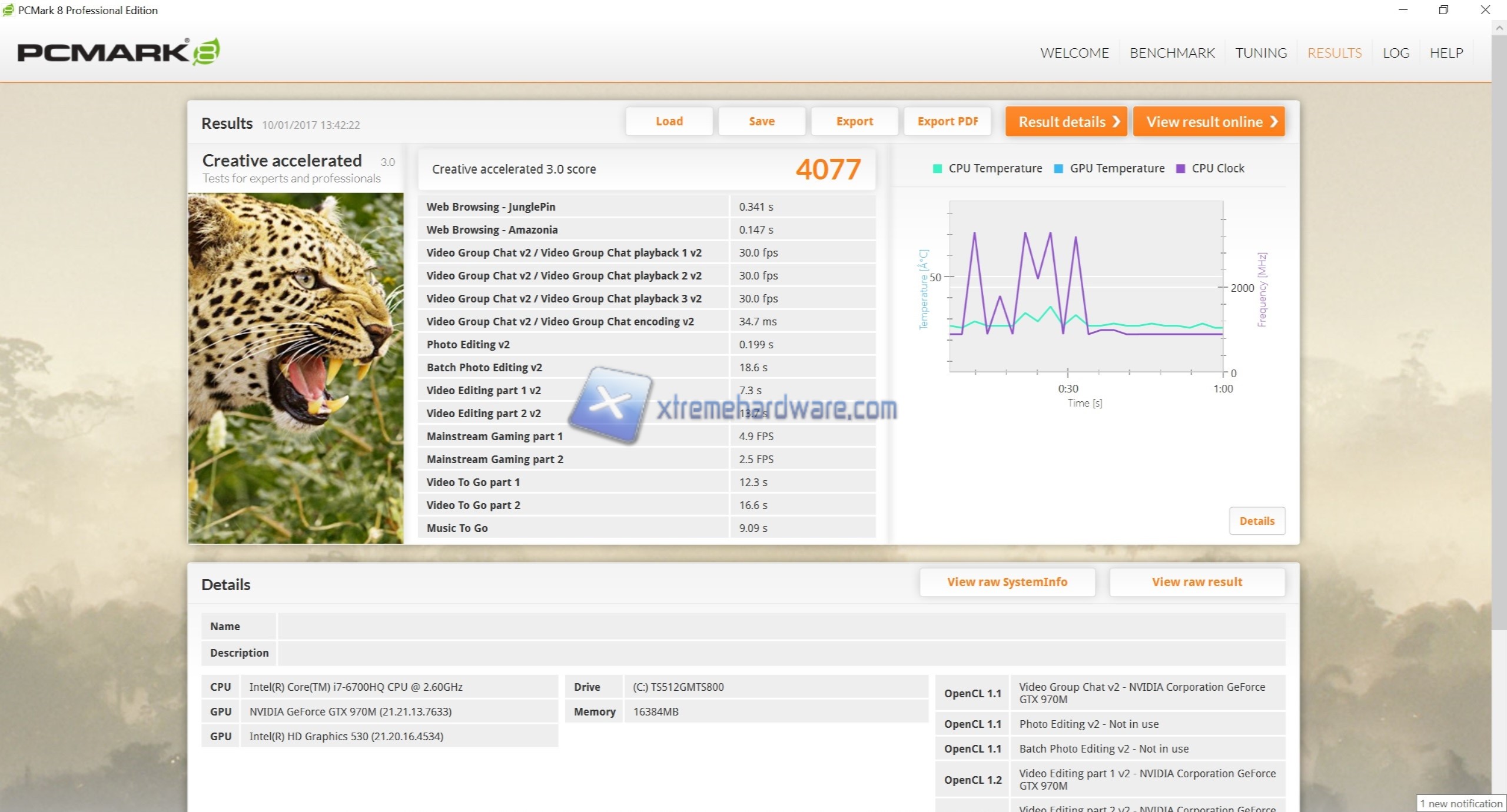Click the Name input field
The image size is (1507, 812).
pyautogui.click(x=781, y=626)
